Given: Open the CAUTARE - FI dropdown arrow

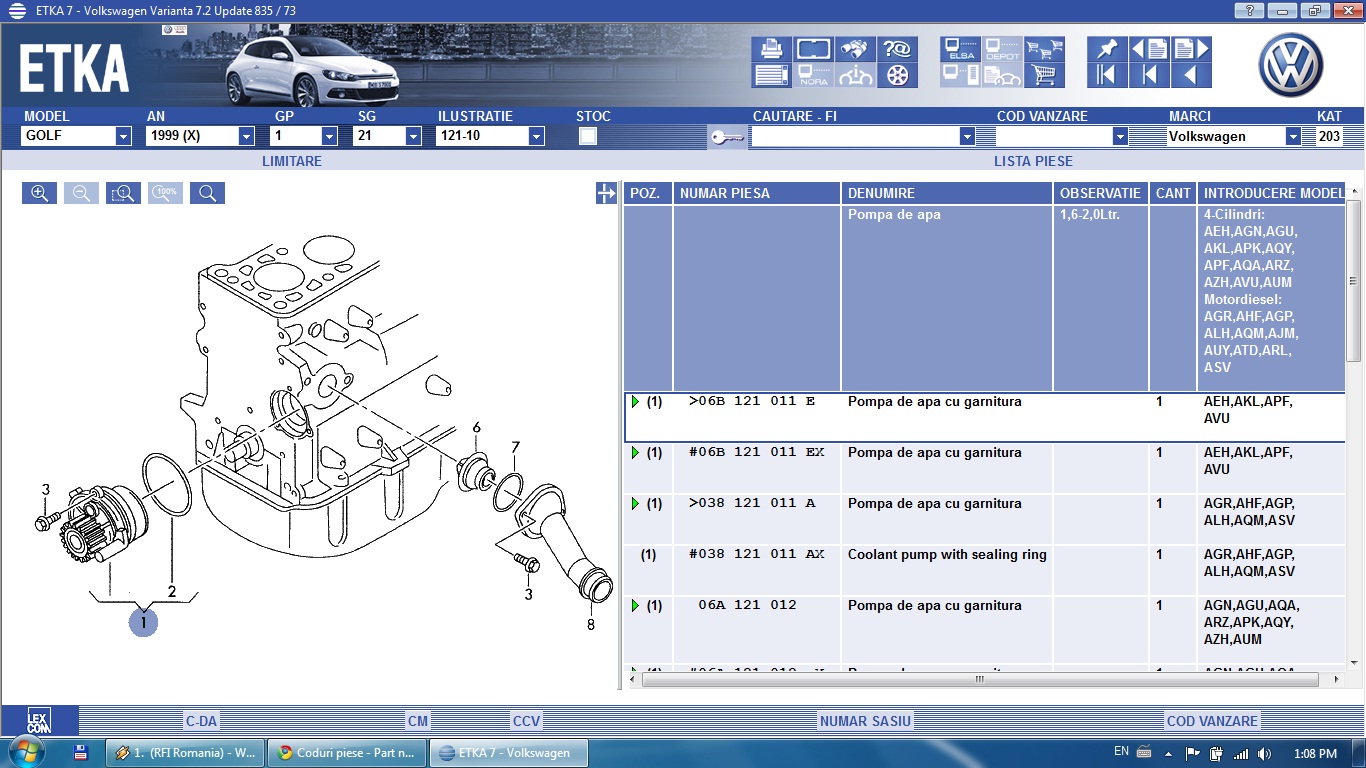Looking at the screenshot, I should click(x=967, y=136).
